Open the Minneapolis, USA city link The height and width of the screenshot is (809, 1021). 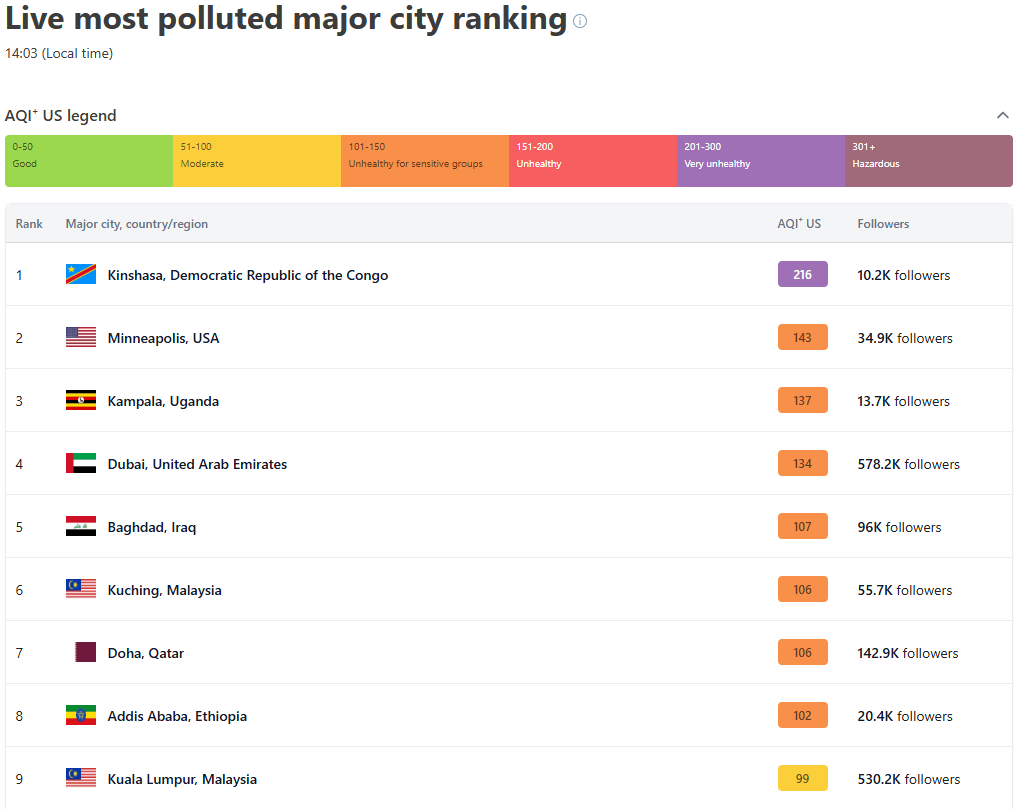163,338
